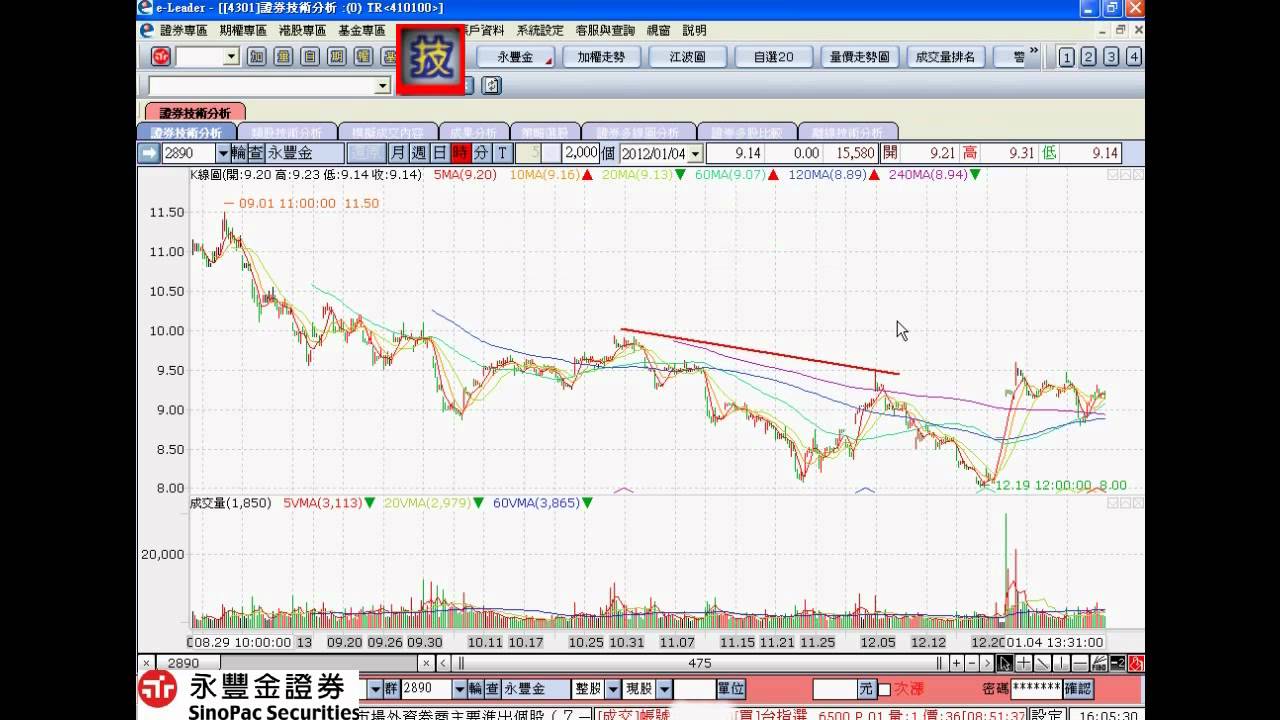The height and width of the screenshot is (720, 1280).
Task: Open the 客服與查詢 menu
Action: tap(603, 30)
